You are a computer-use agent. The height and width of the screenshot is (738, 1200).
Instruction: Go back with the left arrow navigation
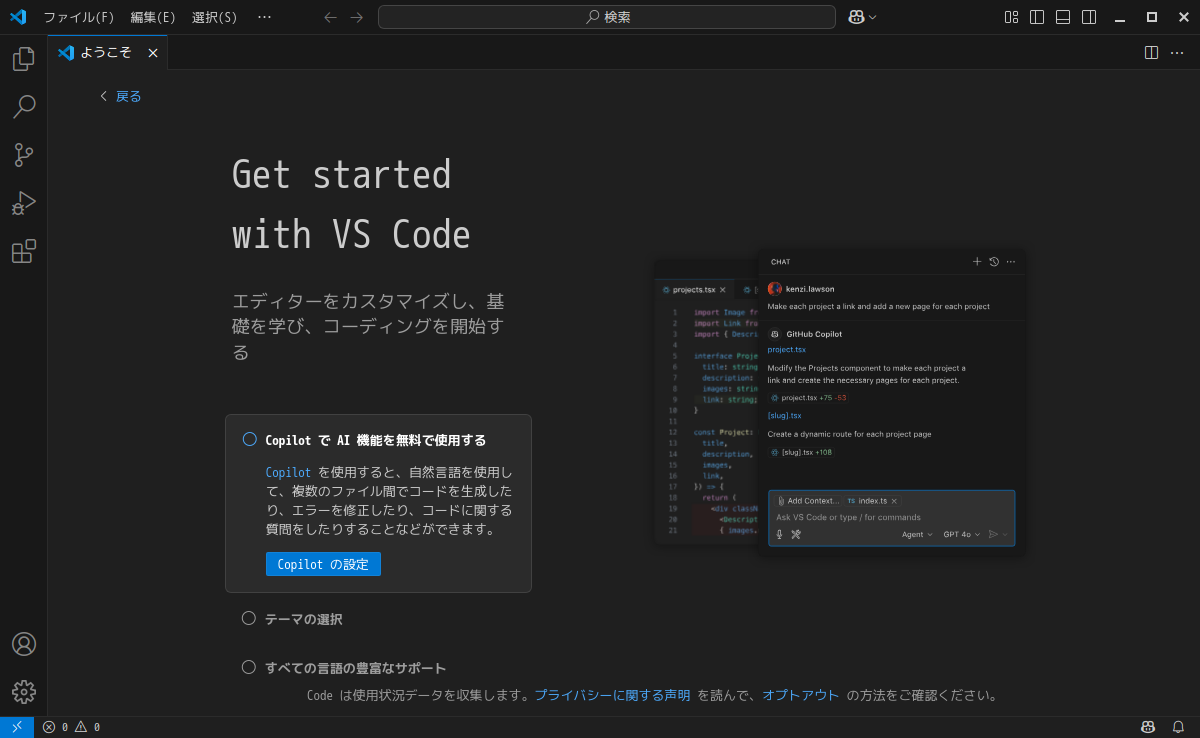pos(331,17)
